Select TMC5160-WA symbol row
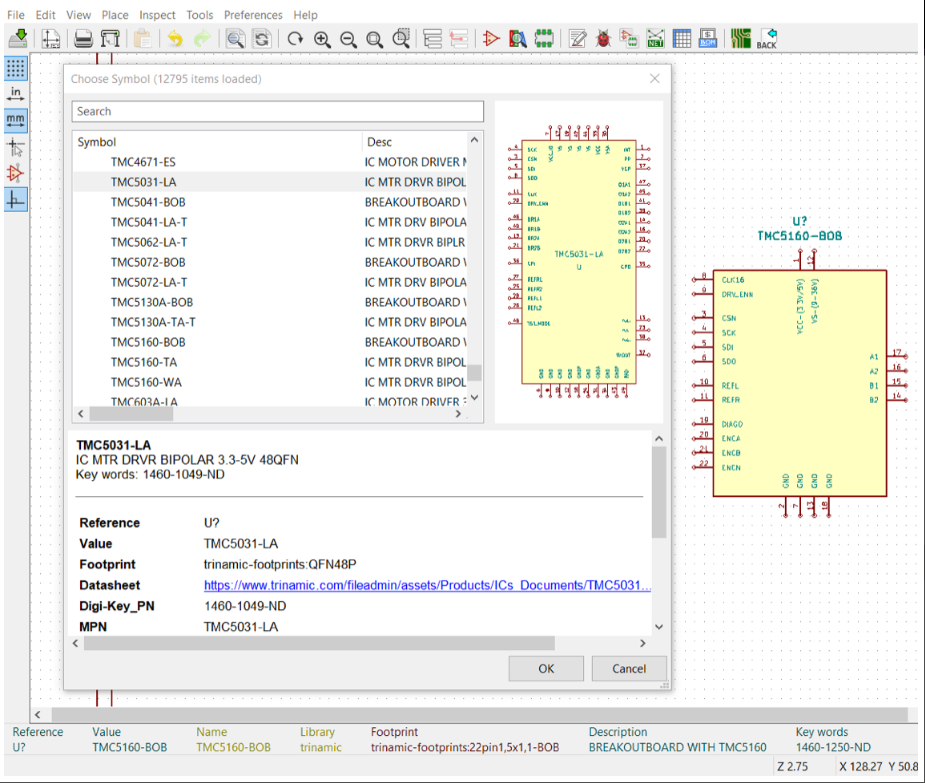Image resolution: width=925 pixels, height=783 pixels. 270,382
